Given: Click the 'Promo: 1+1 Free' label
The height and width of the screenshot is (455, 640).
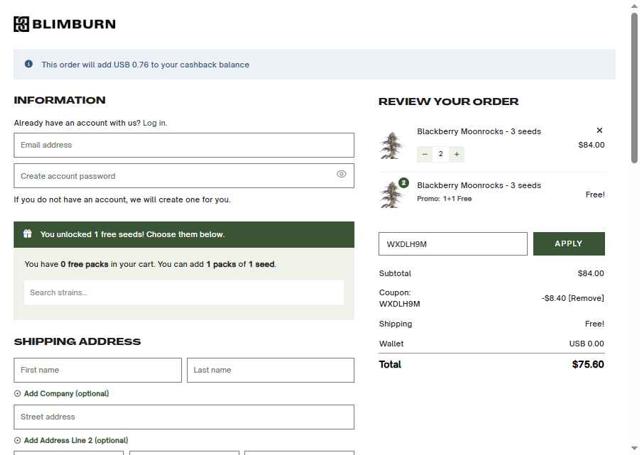Looking at the screenshot, I should 444,199.
